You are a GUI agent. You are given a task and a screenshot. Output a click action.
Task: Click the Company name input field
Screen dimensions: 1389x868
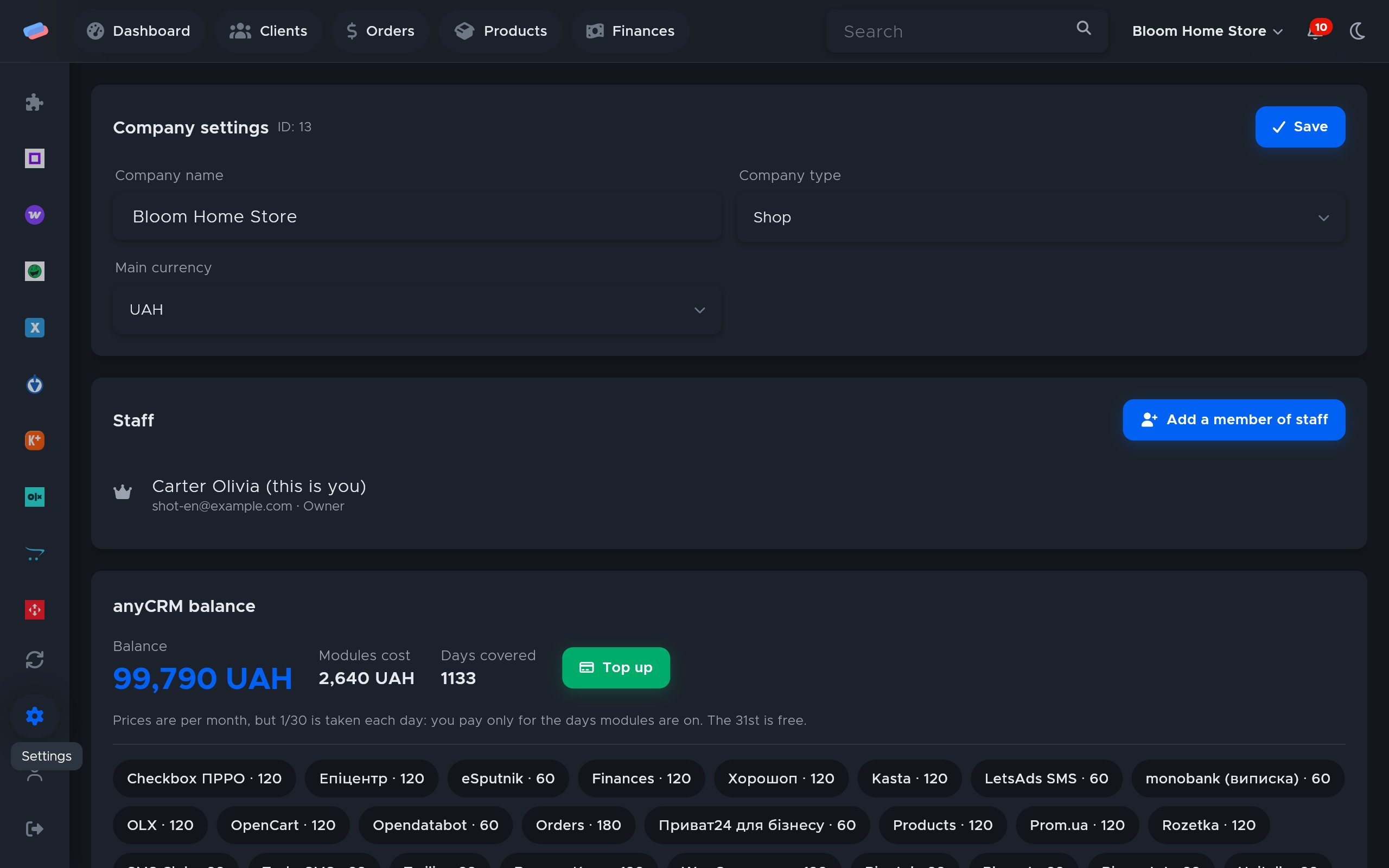click(417, 216)
